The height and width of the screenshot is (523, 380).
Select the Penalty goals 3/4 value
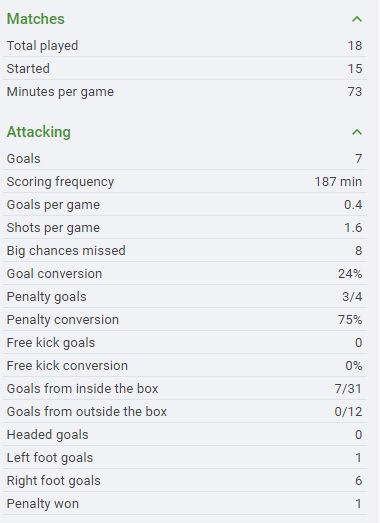click(352, 297)
